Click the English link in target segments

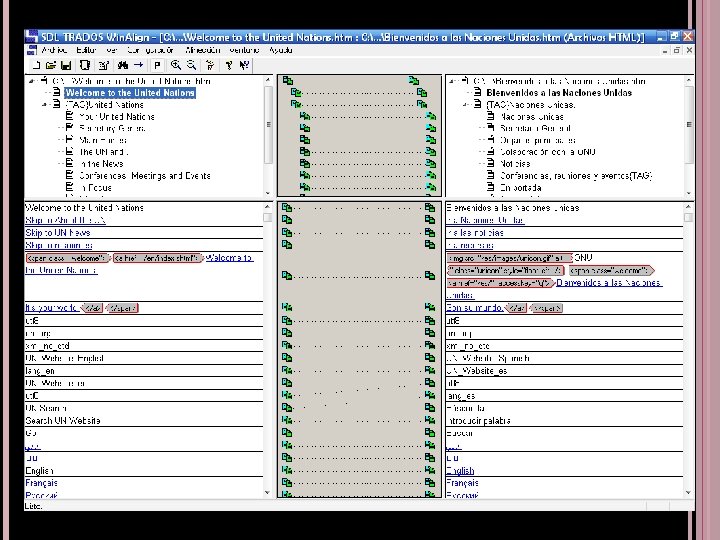(460, 470)
